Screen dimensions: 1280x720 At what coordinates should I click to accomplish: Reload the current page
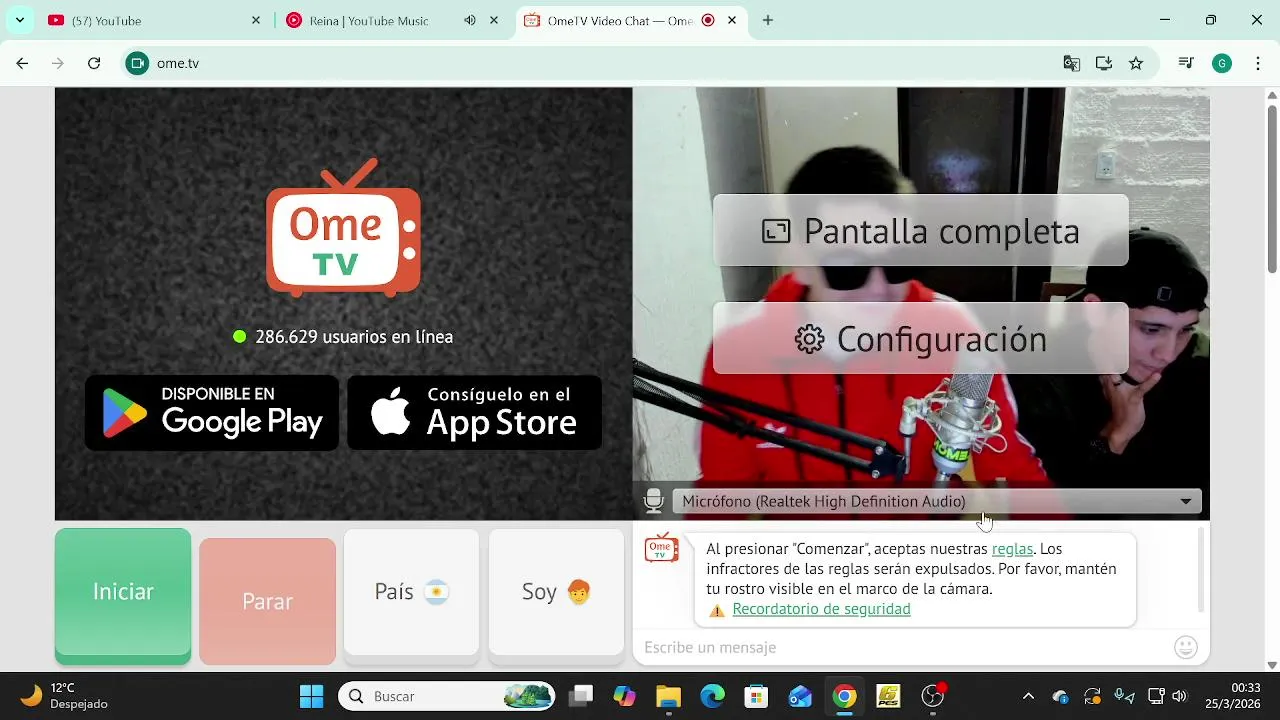pos(94,63)
